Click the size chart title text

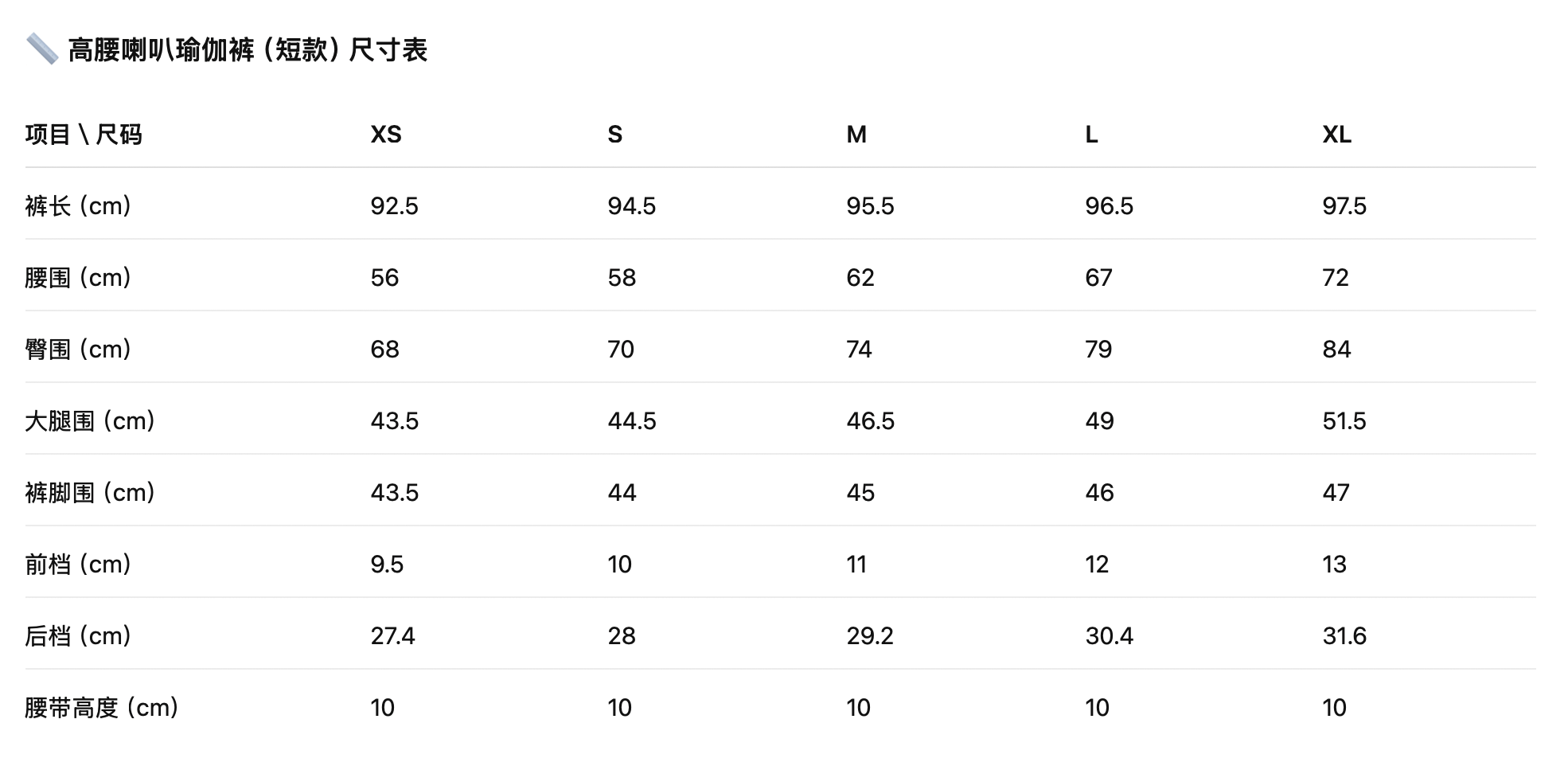pos(248,50)
